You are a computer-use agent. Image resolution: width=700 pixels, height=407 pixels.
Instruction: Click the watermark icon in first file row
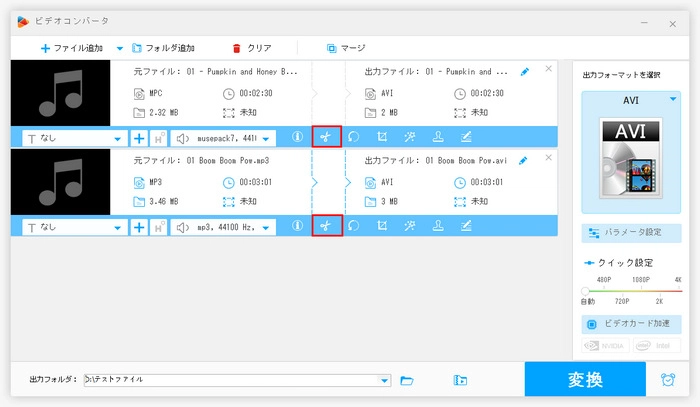pos(438,137)
